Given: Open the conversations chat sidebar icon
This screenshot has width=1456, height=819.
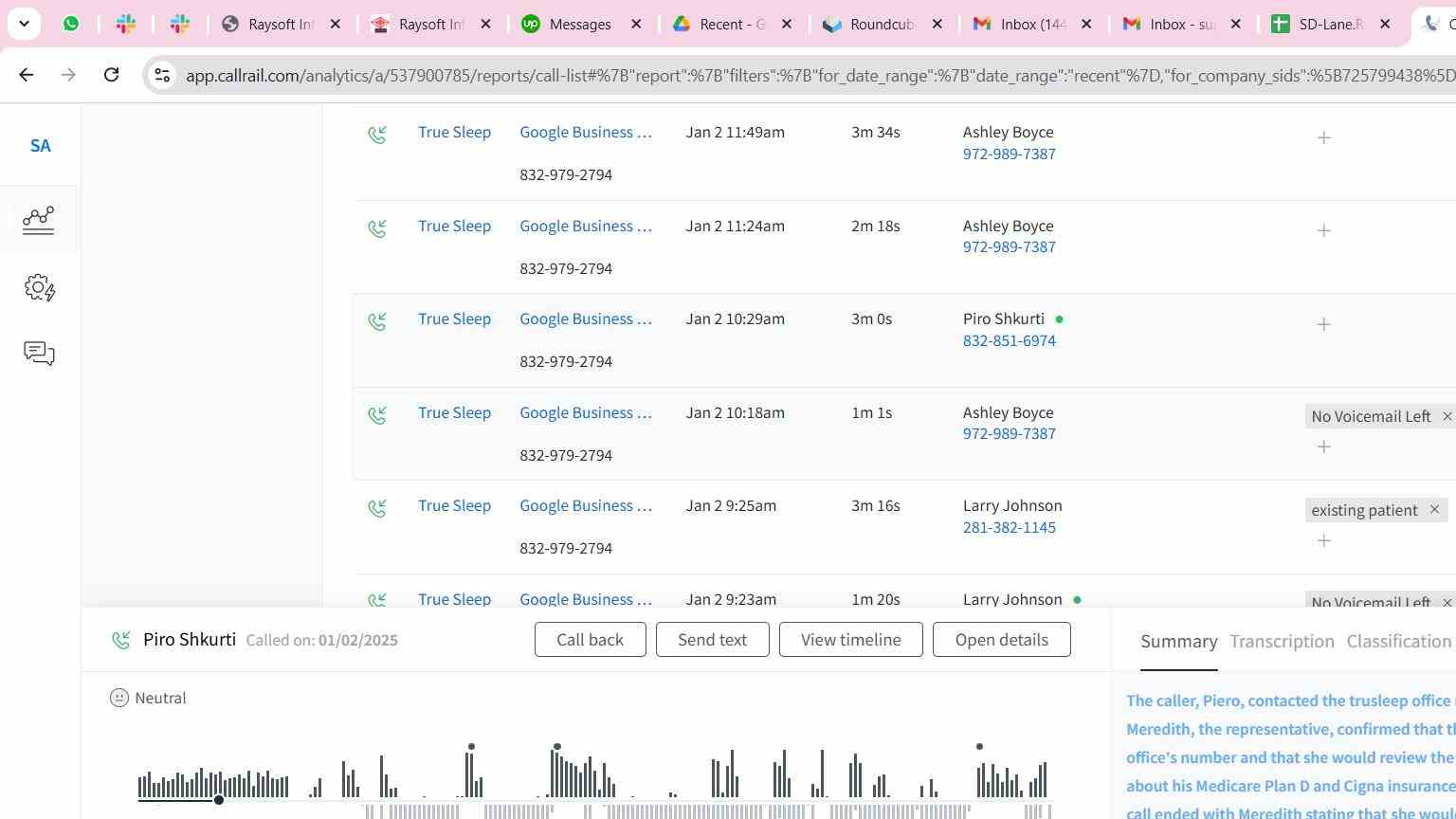Looking at the screenshot, I should point(39,354).
